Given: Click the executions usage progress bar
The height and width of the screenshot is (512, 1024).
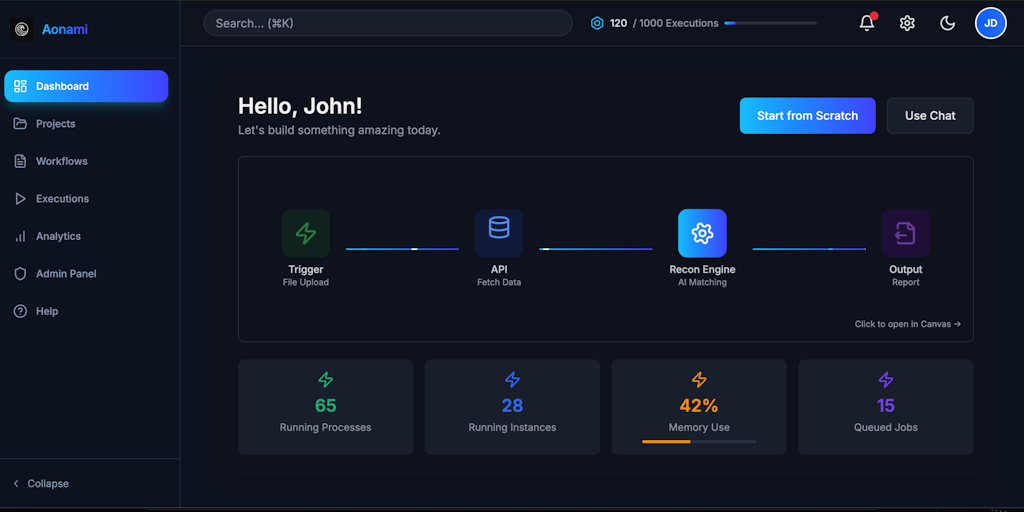Looking at the screenshot, I should pos(771,24).
